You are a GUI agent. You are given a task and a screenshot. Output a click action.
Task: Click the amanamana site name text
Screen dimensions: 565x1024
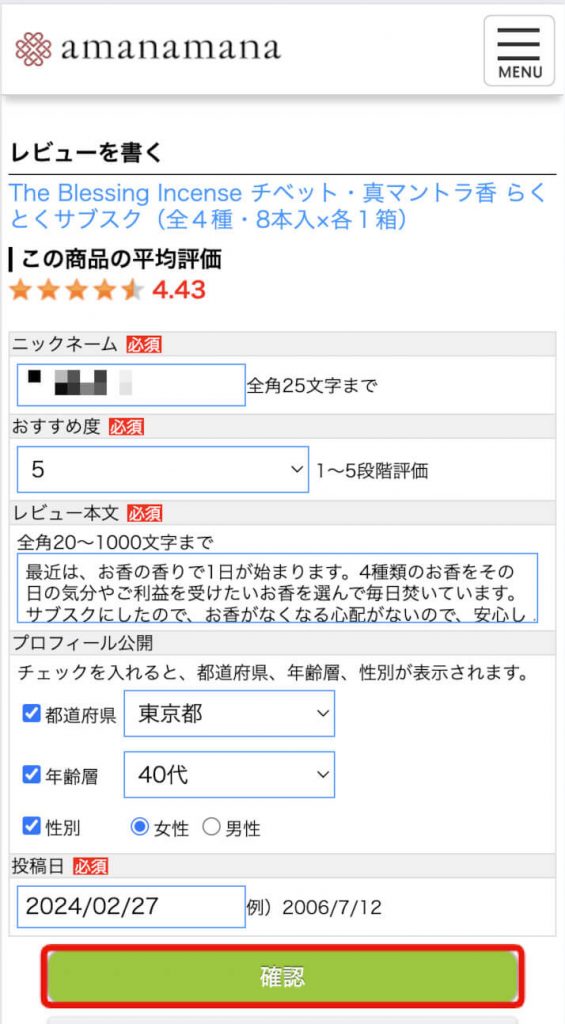tap(170, 49)
